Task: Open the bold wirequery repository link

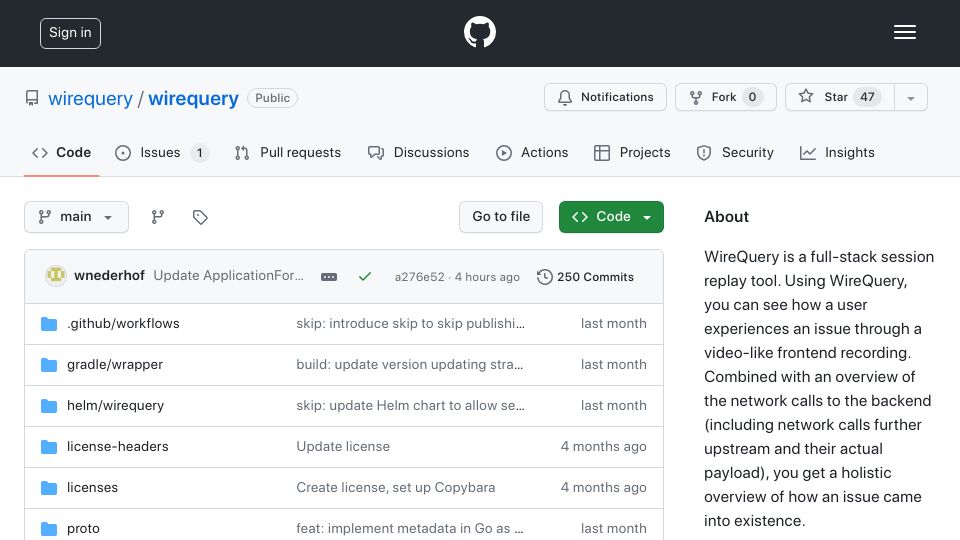Action: tap(193, 99)
